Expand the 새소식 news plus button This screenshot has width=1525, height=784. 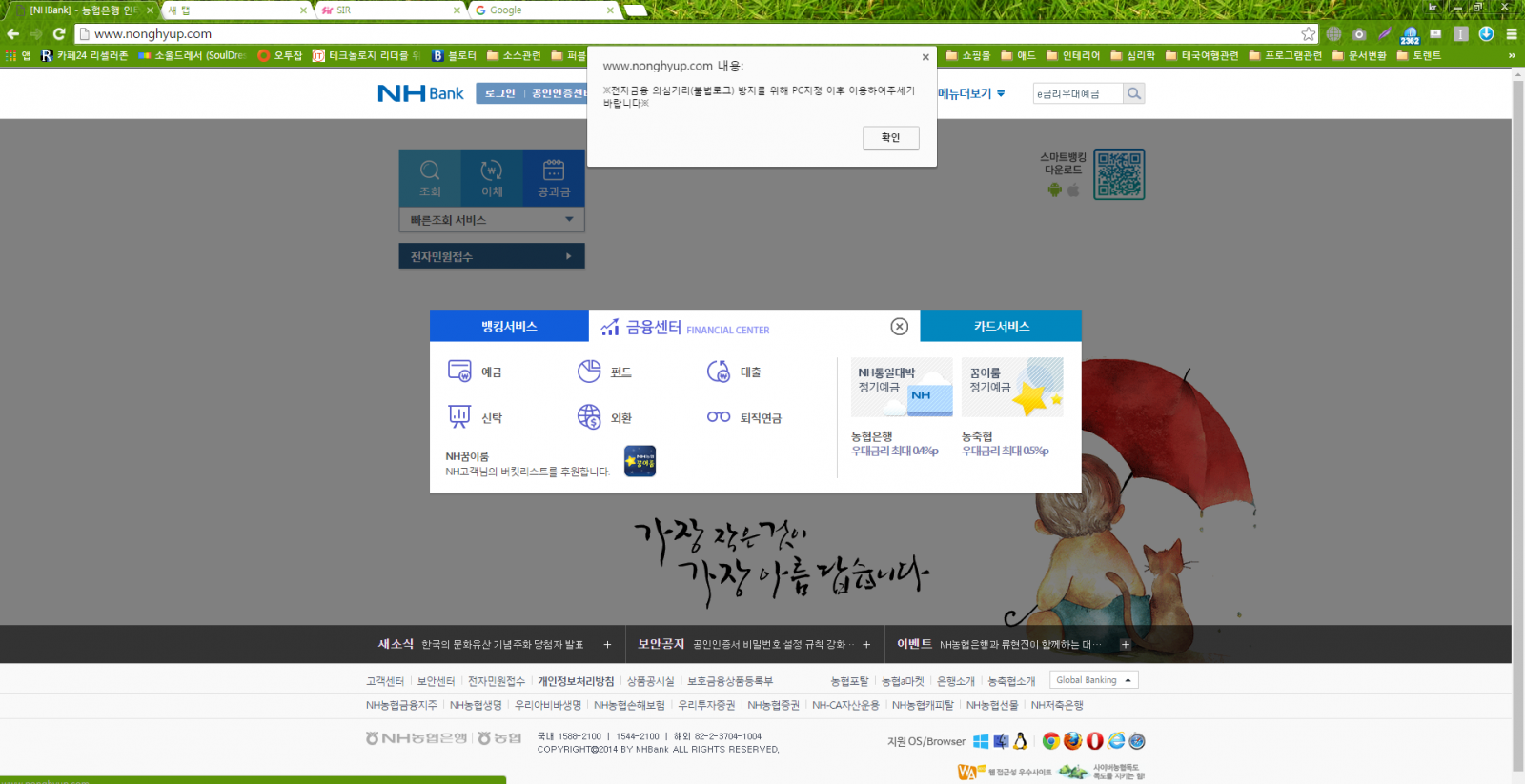[x=607, y=645]
